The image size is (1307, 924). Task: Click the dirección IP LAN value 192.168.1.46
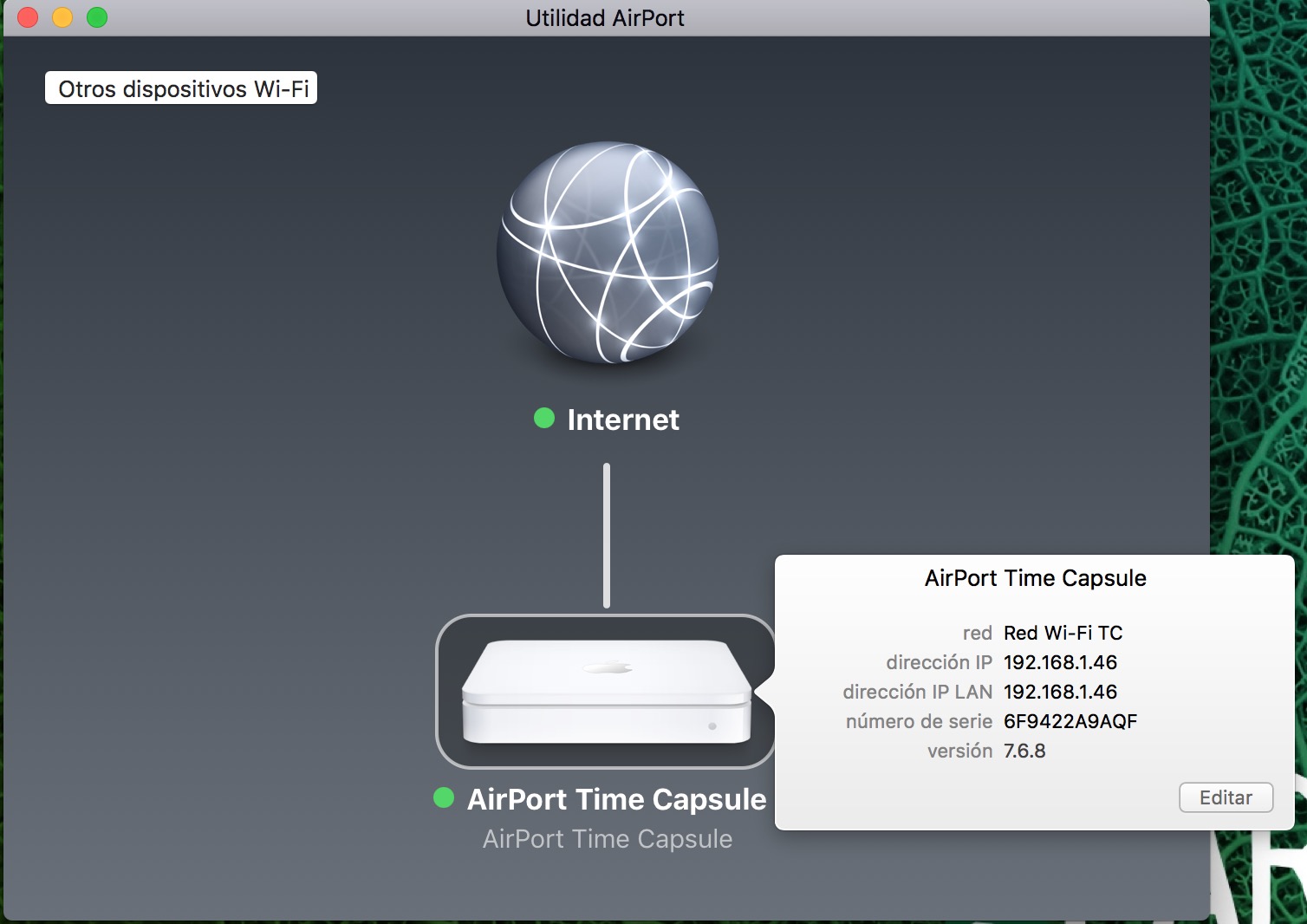click(1060, 692)
